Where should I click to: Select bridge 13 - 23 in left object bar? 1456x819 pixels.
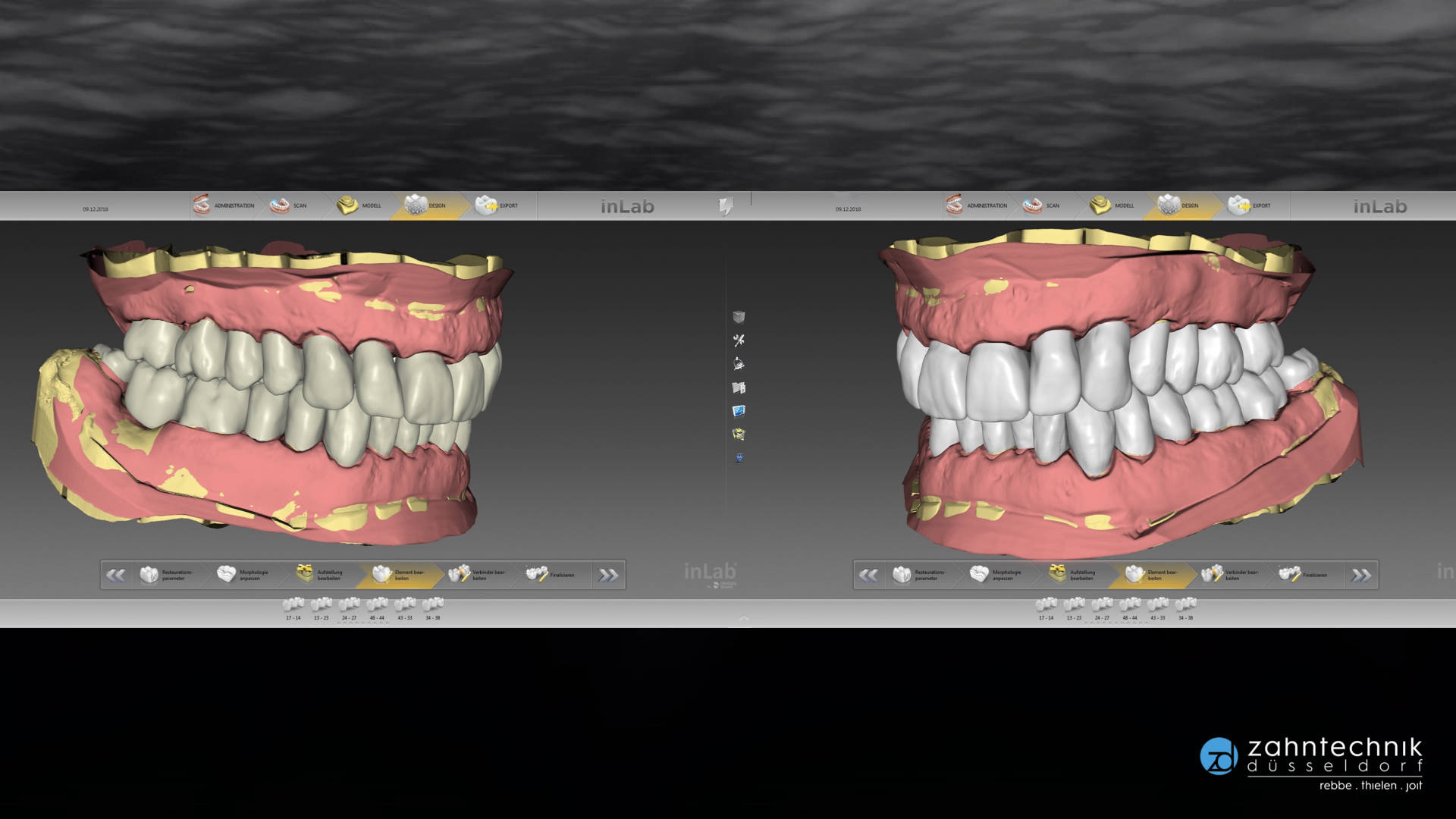[x=322, y=609]
